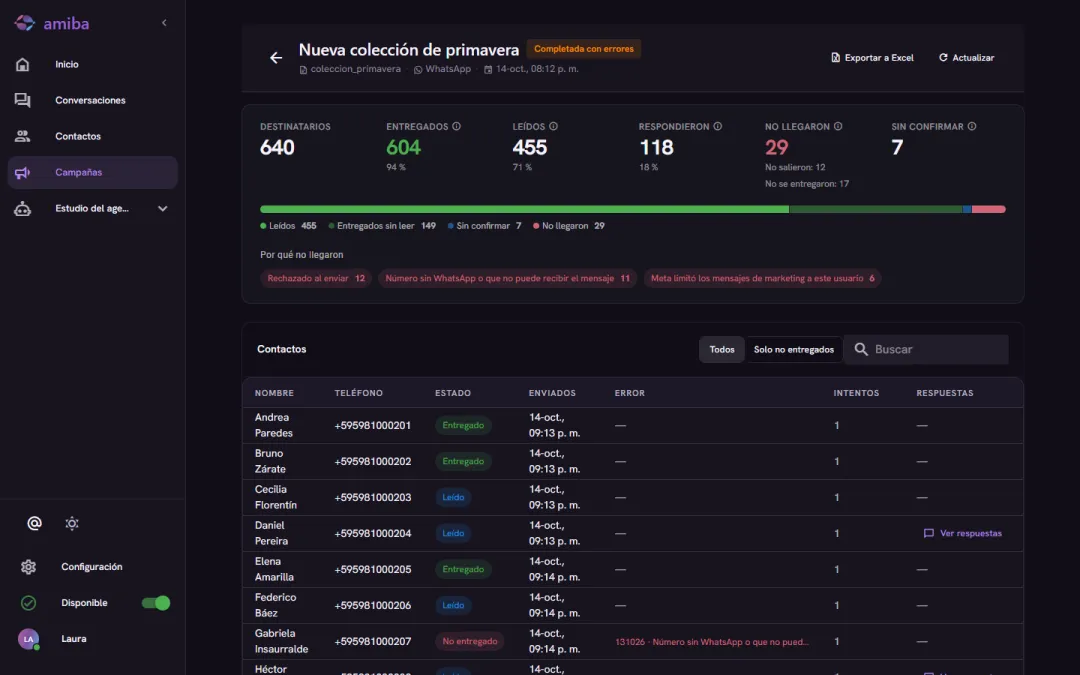The height and width of the screenshot is (675, 1080).
Task: Click the 131026 error text in Gabriela's row
Action: point(712,642)
